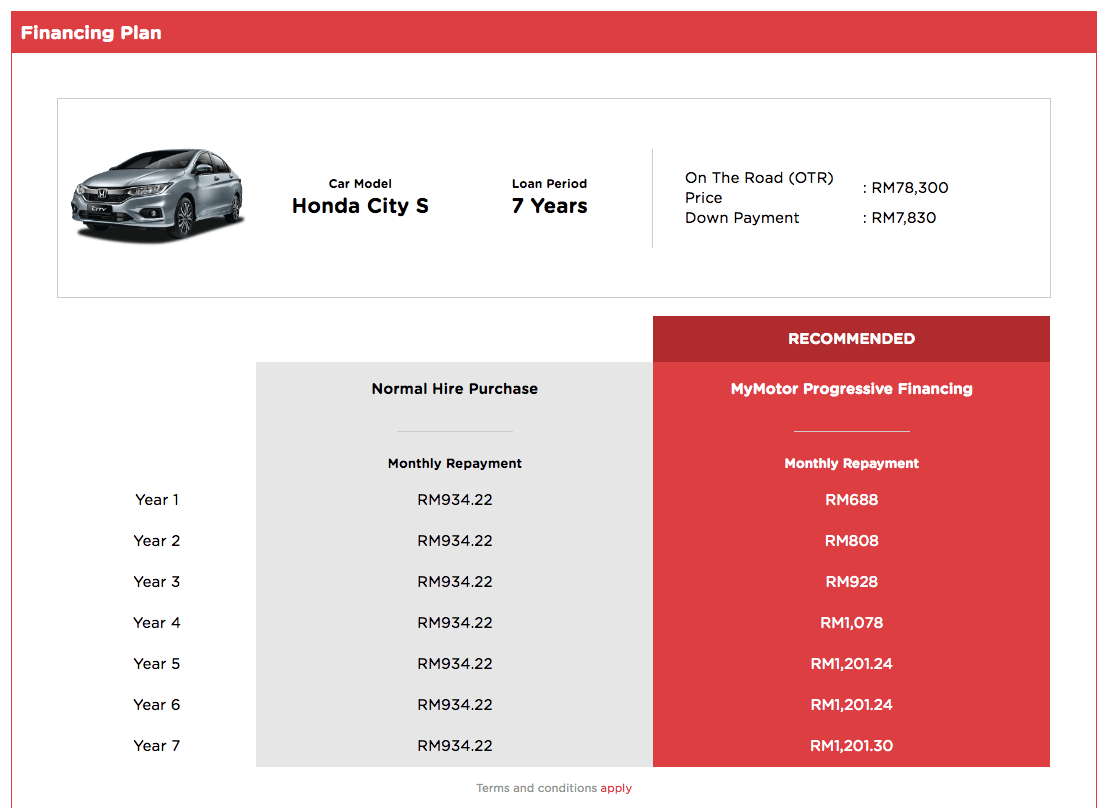Click the 'Year 6' row label
The height and width of the screenshot is (808, 1107).
(157, 705)
